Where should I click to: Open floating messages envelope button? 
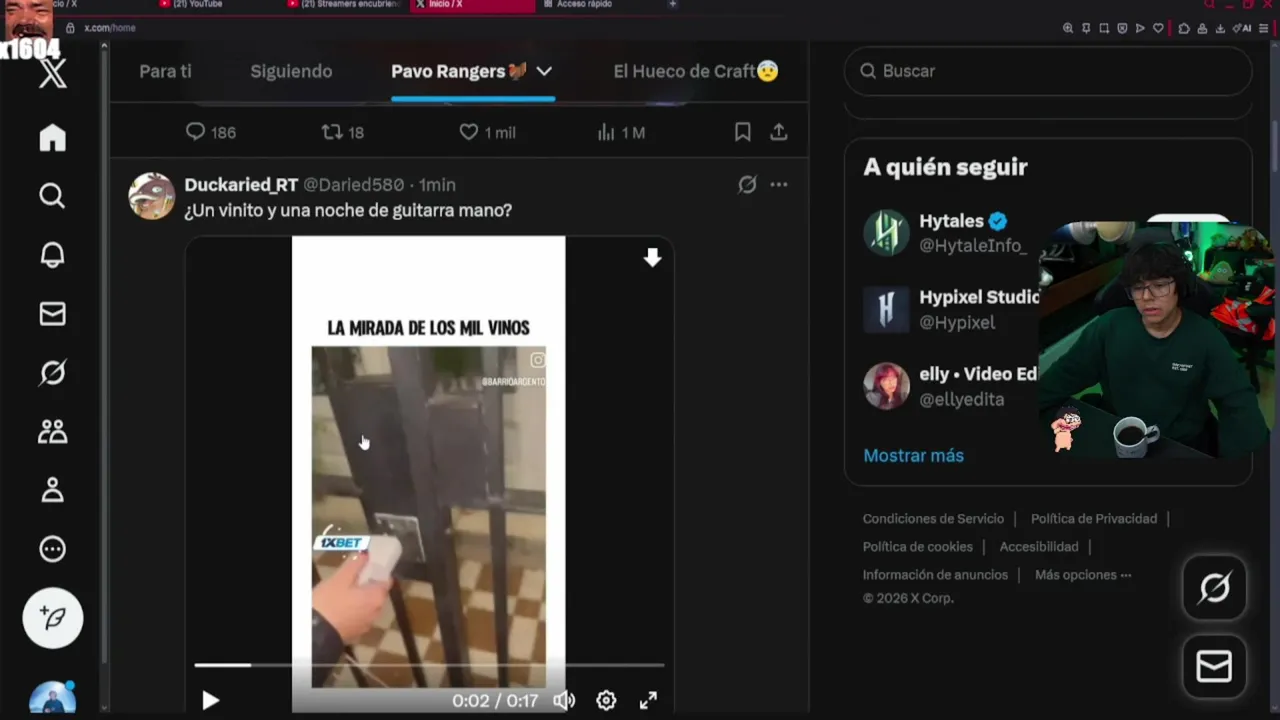point(1214,666)
